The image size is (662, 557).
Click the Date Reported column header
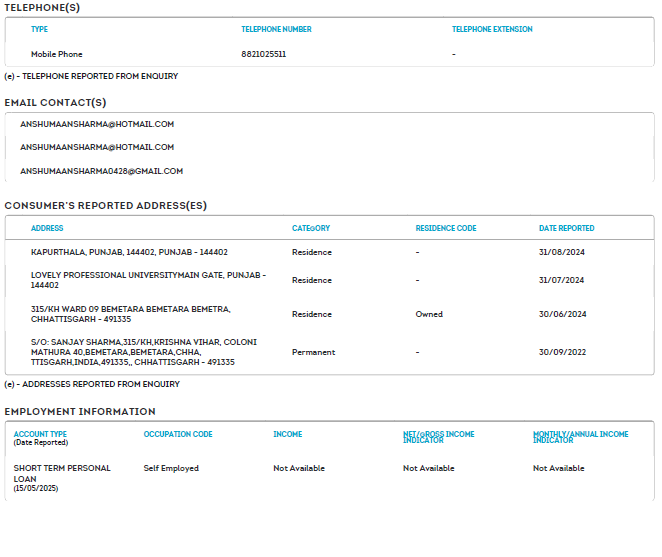pyautogui.click(x=566, y=228)
